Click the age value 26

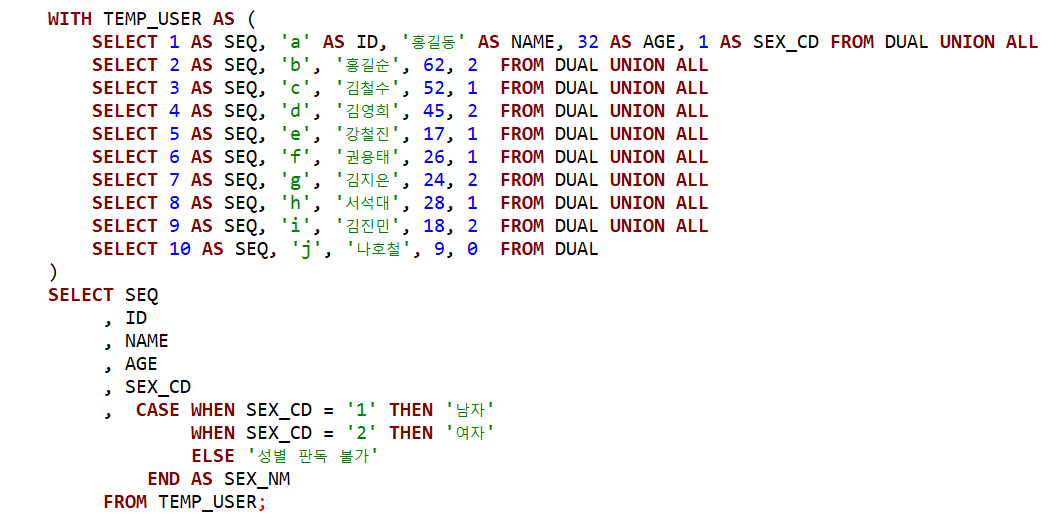(434, 157)
